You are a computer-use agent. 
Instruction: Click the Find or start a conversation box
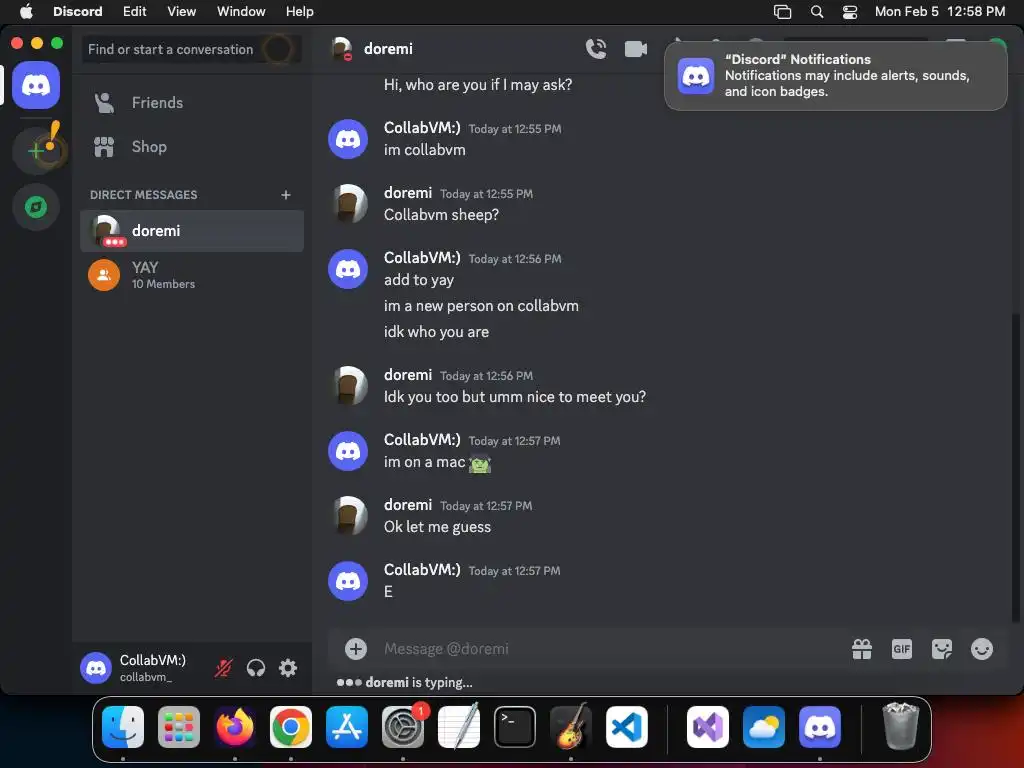(191, 49)
